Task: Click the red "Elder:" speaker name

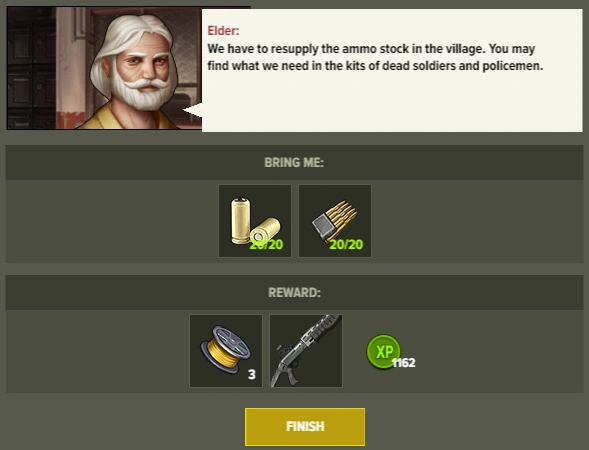Action: [223, 31]
